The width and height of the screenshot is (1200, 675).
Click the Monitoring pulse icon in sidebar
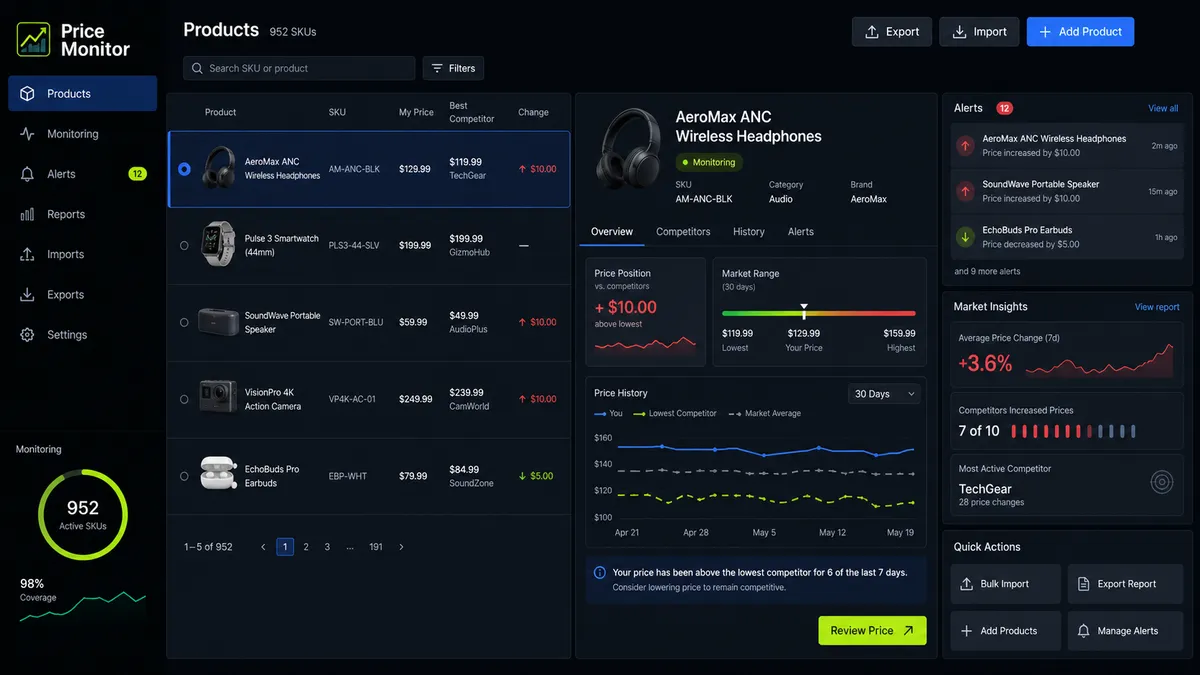[27, 134]
